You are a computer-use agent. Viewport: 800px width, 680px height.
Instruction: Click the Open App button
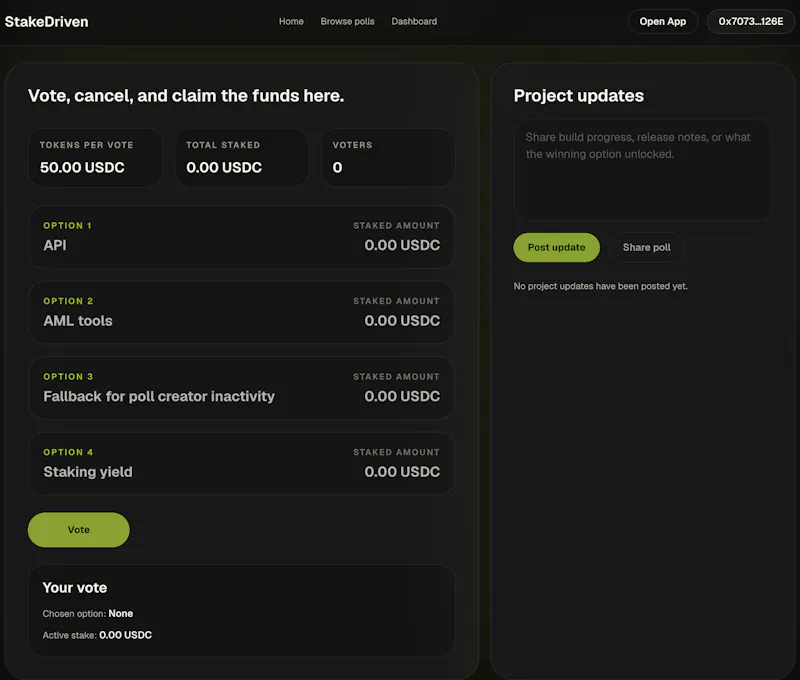click(662, 21)
